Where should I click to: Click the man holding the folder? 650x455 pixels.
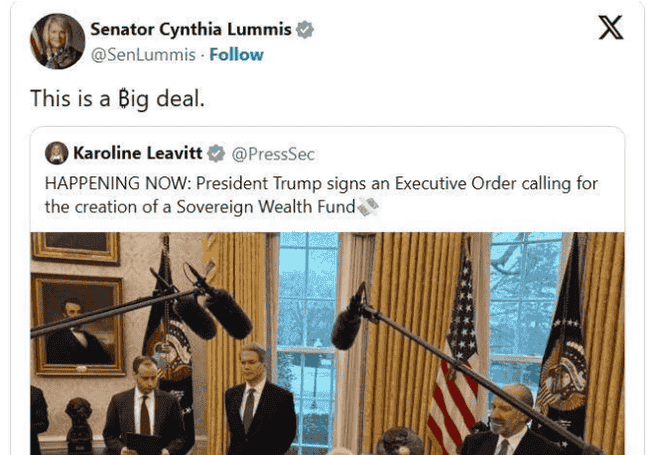tap(146, 406)
